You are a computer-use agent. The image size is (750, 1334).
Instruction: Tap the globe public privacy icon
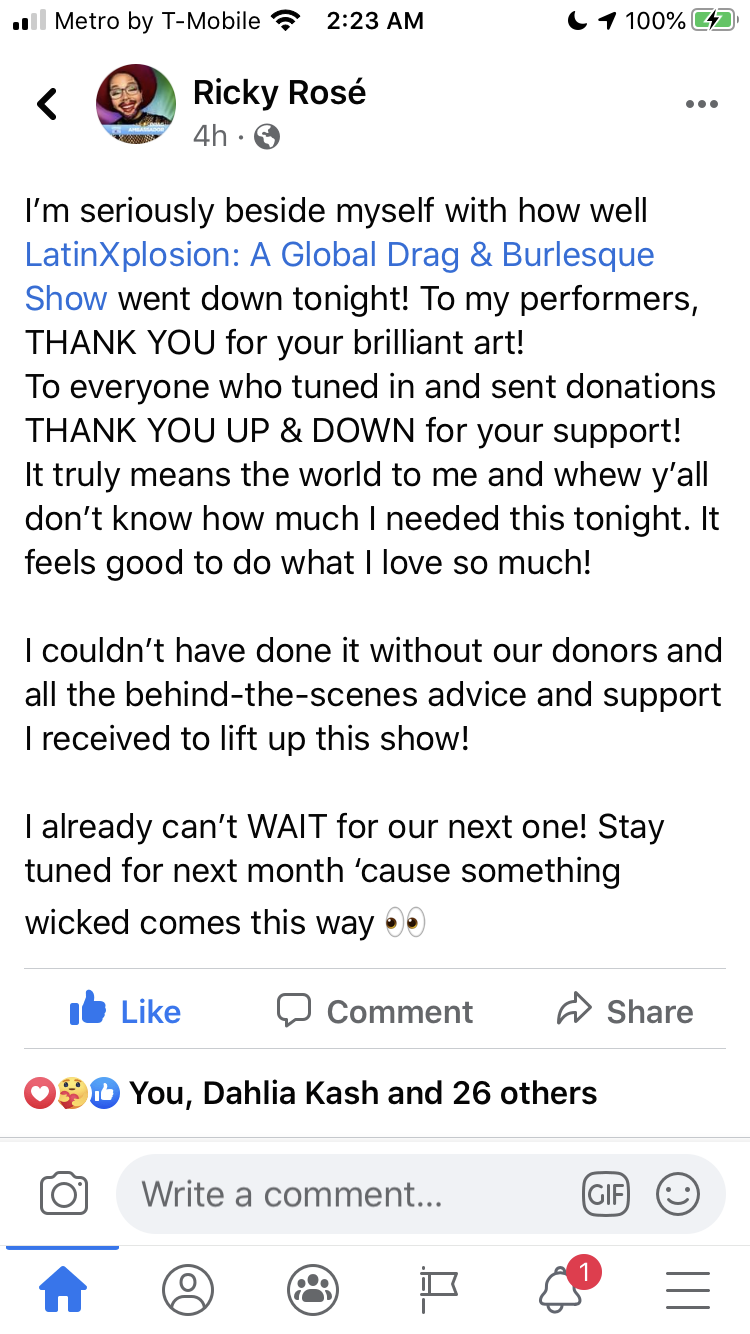[267, 137]
